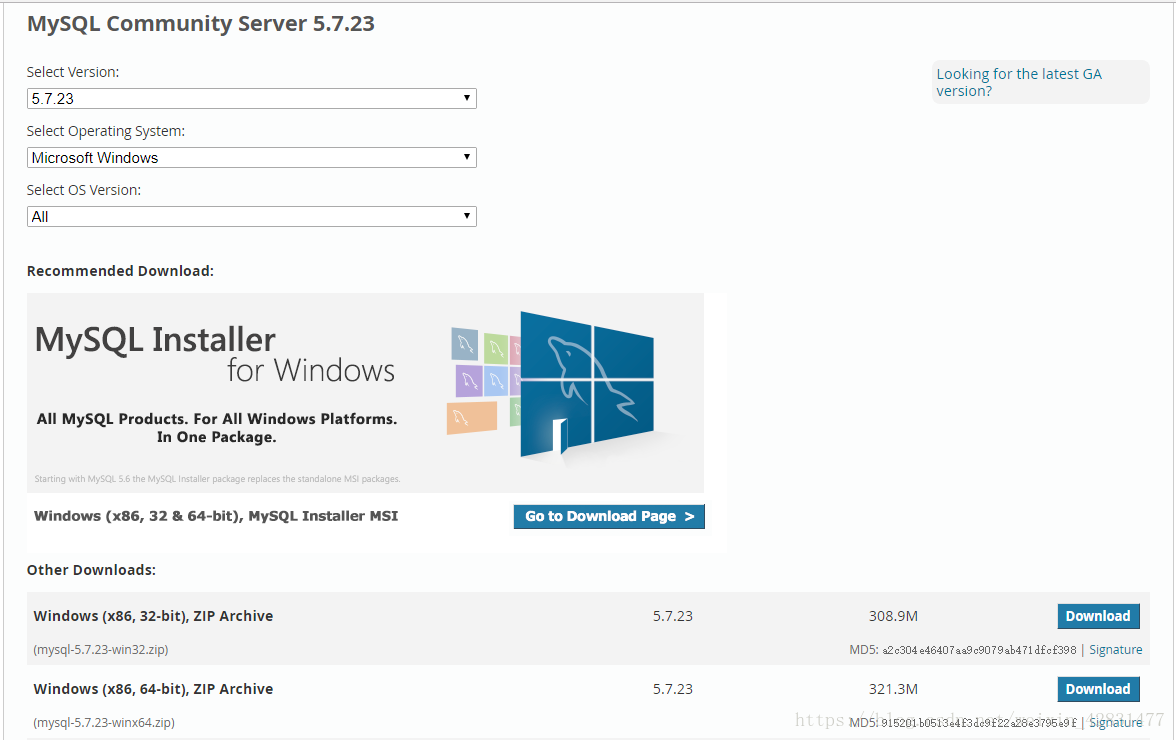Open the Select Operating System dropdown
This screenshot has height=740, width=1176.
[x=251, y=157]
